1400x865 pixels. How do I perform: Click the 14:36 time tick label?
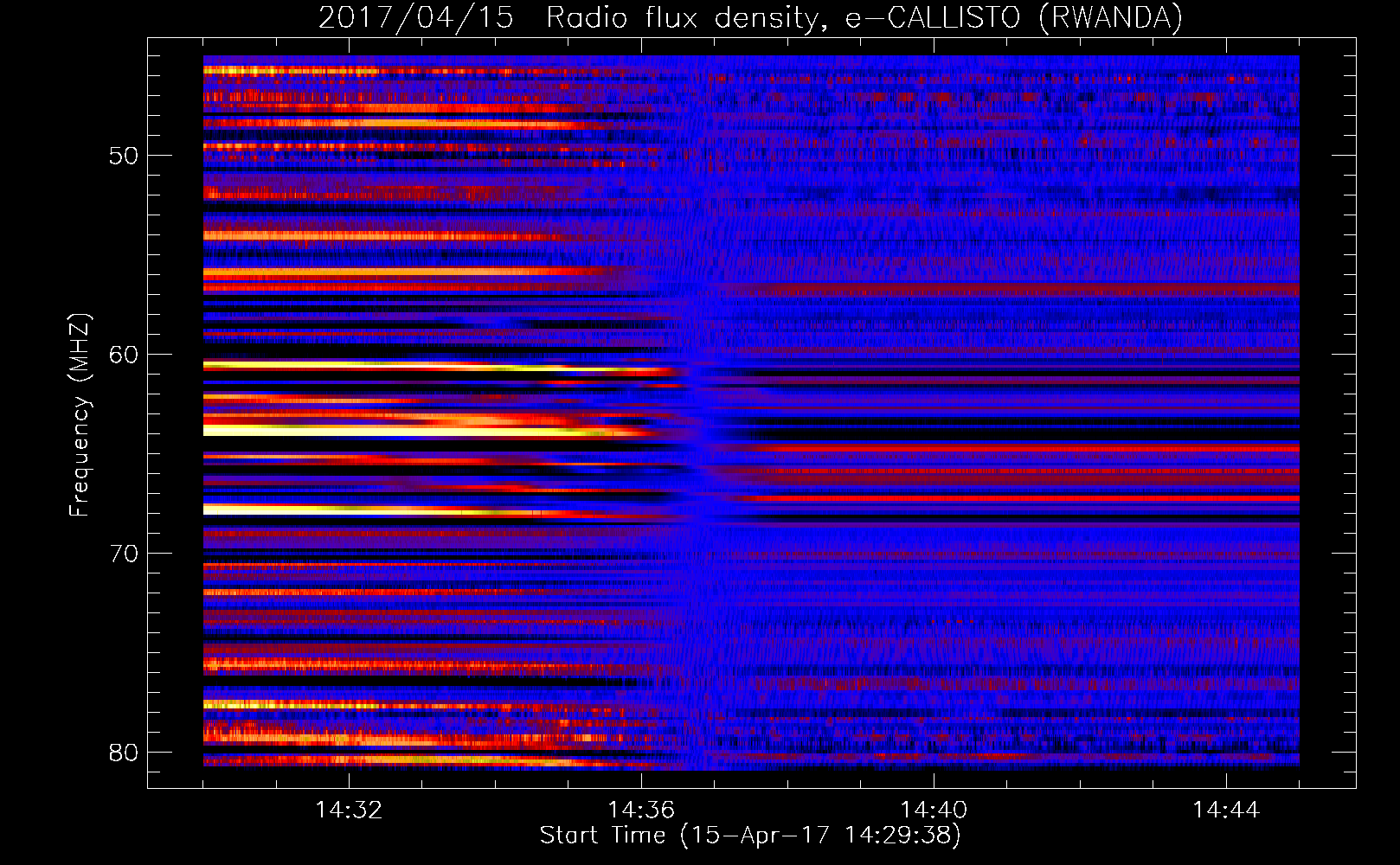(641, 810)
